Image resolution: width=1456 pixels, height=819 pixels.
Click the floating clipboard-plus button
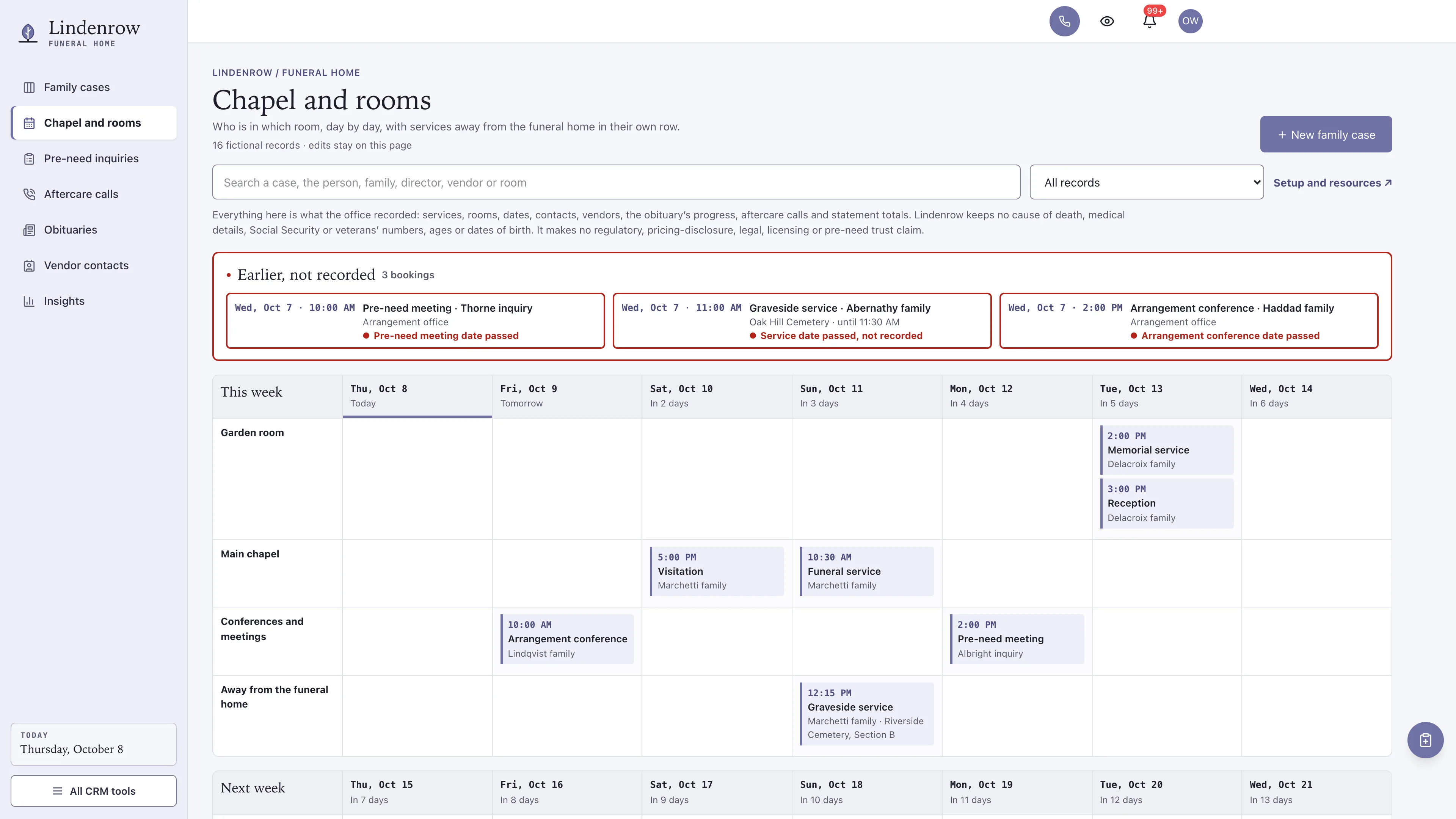[x=1425, y=740]
